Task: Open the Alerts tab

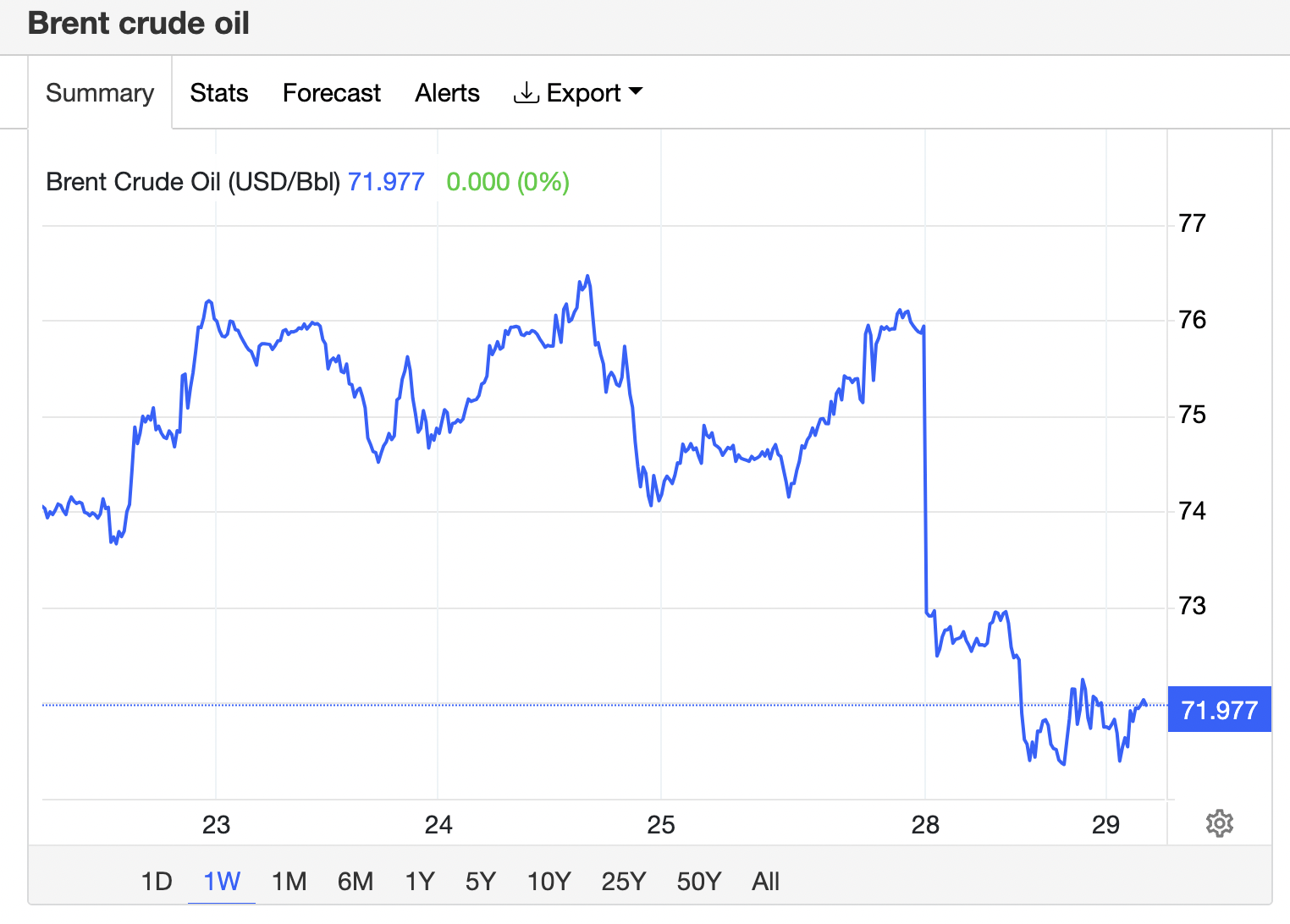Action: 447,92
